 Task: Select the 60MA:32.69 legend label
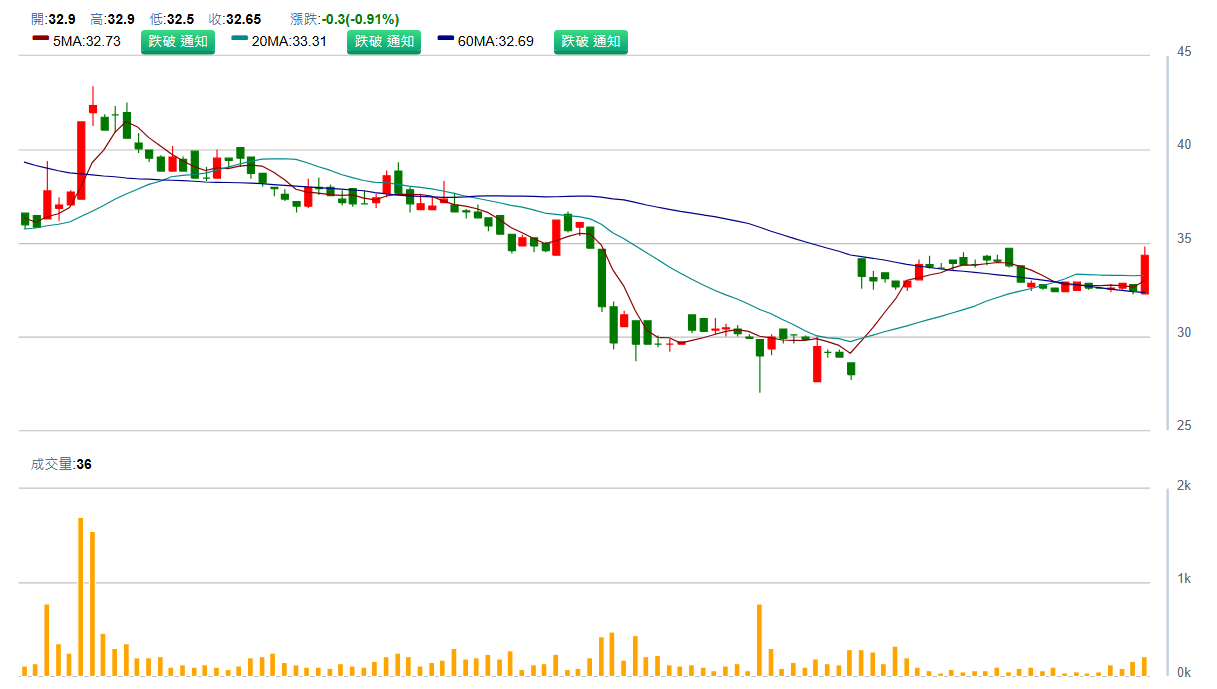[496, 42]
